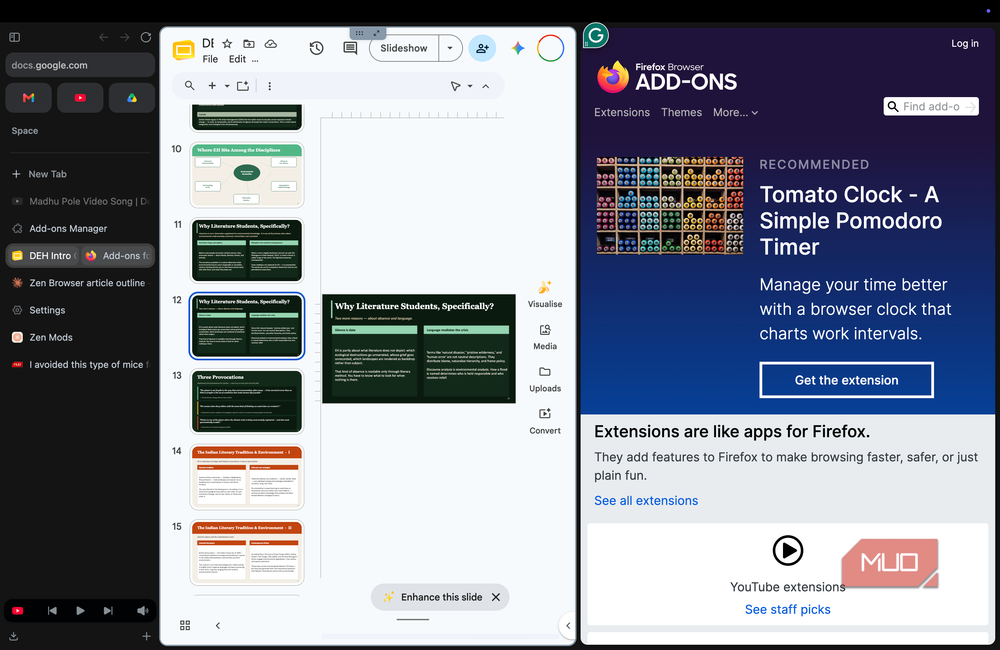Expand the Slideshow options dropdown arrow
The height and width of the screenshot is (650, 1000).
450,48
